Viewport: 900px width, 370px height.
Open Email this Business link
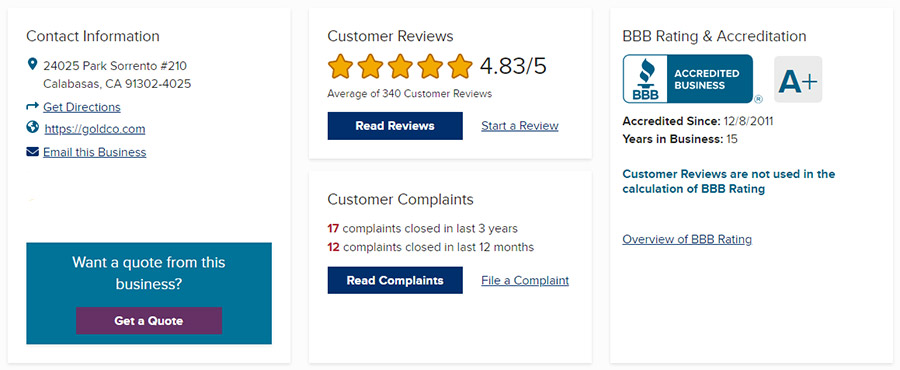[x=95, y=152]
